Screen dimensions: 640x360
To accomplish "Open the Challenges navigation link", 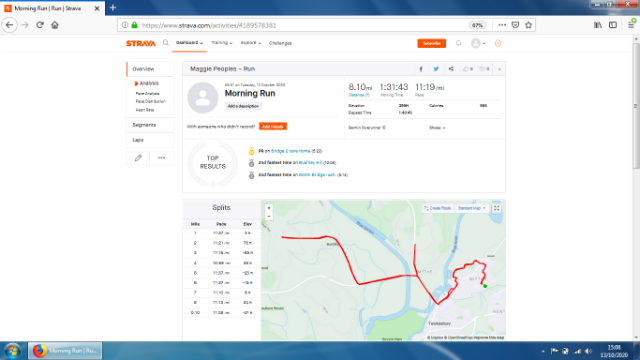I will click(280, 43).
